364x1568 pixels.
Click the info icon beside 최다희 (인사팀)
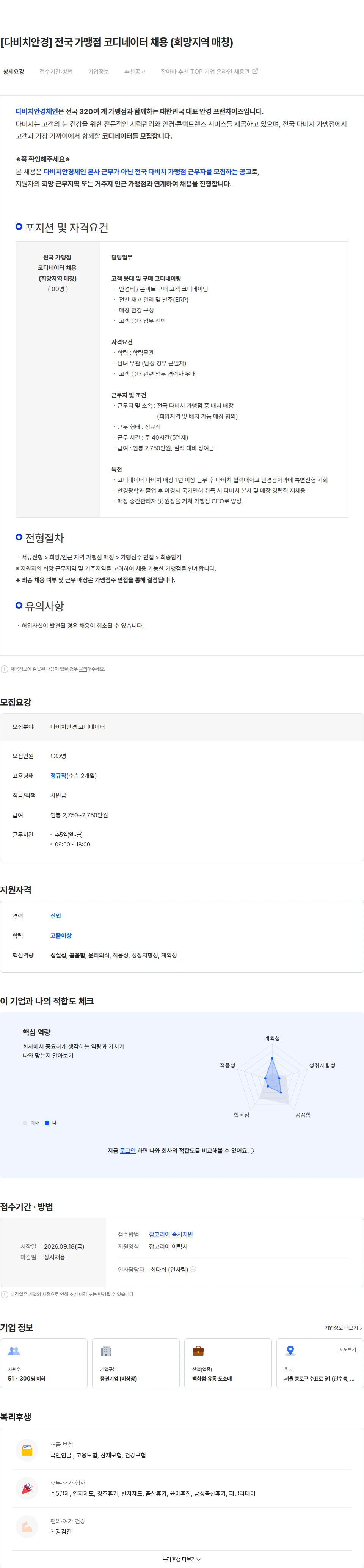click(193, 1269)
